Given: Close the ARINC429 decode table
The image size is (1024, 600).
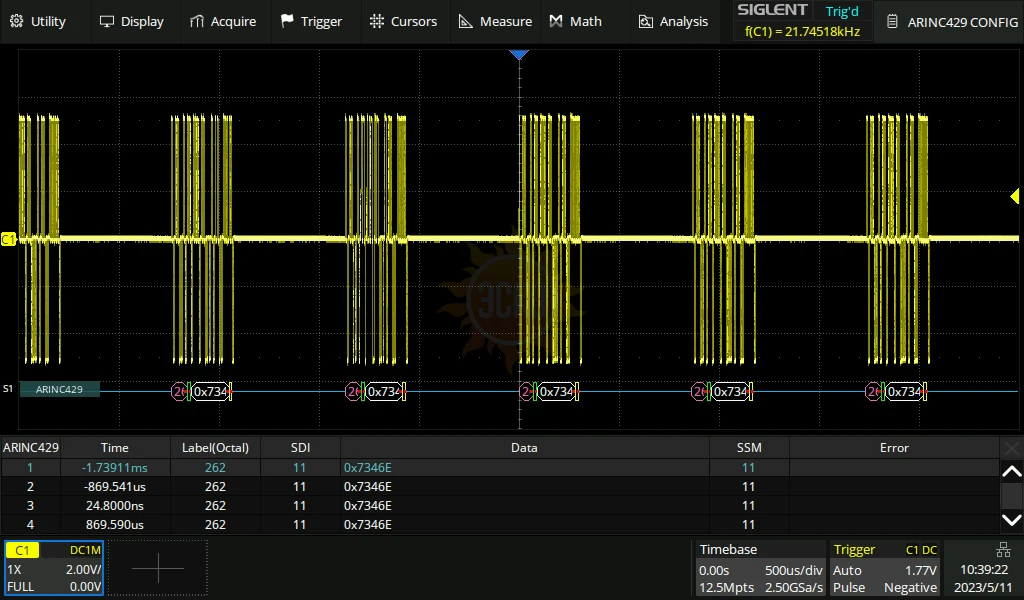Looking at the screenshot, I should [x=1011, y=448].
